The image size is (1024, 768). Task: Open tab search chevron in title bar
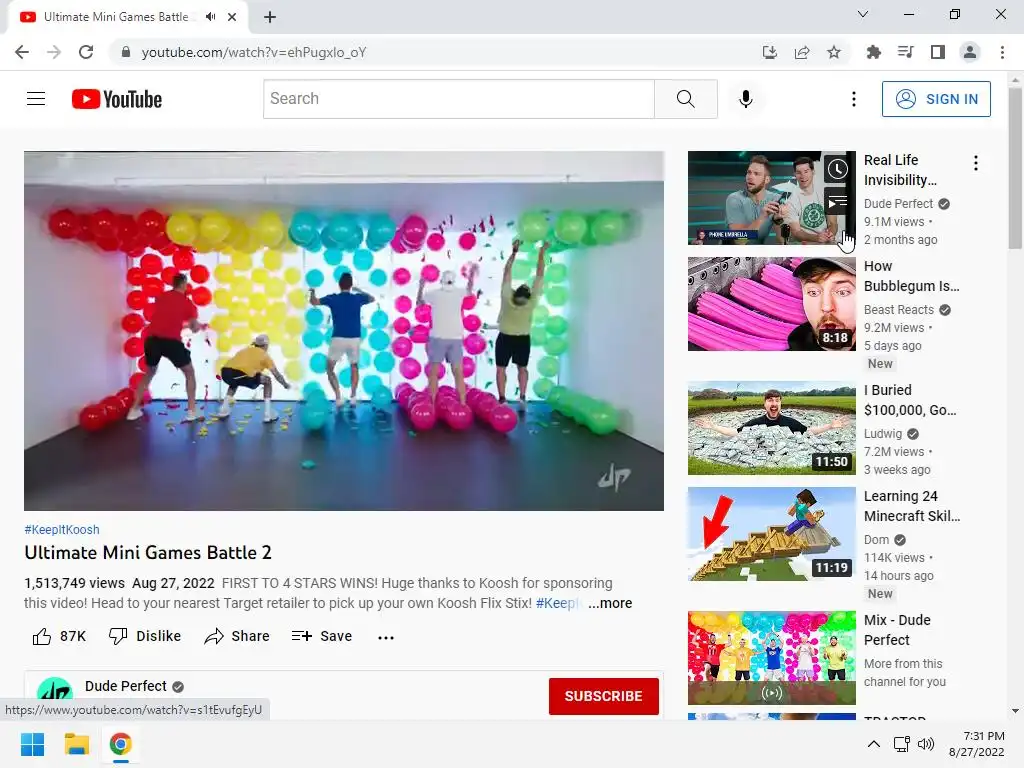[x=863, y=14]
